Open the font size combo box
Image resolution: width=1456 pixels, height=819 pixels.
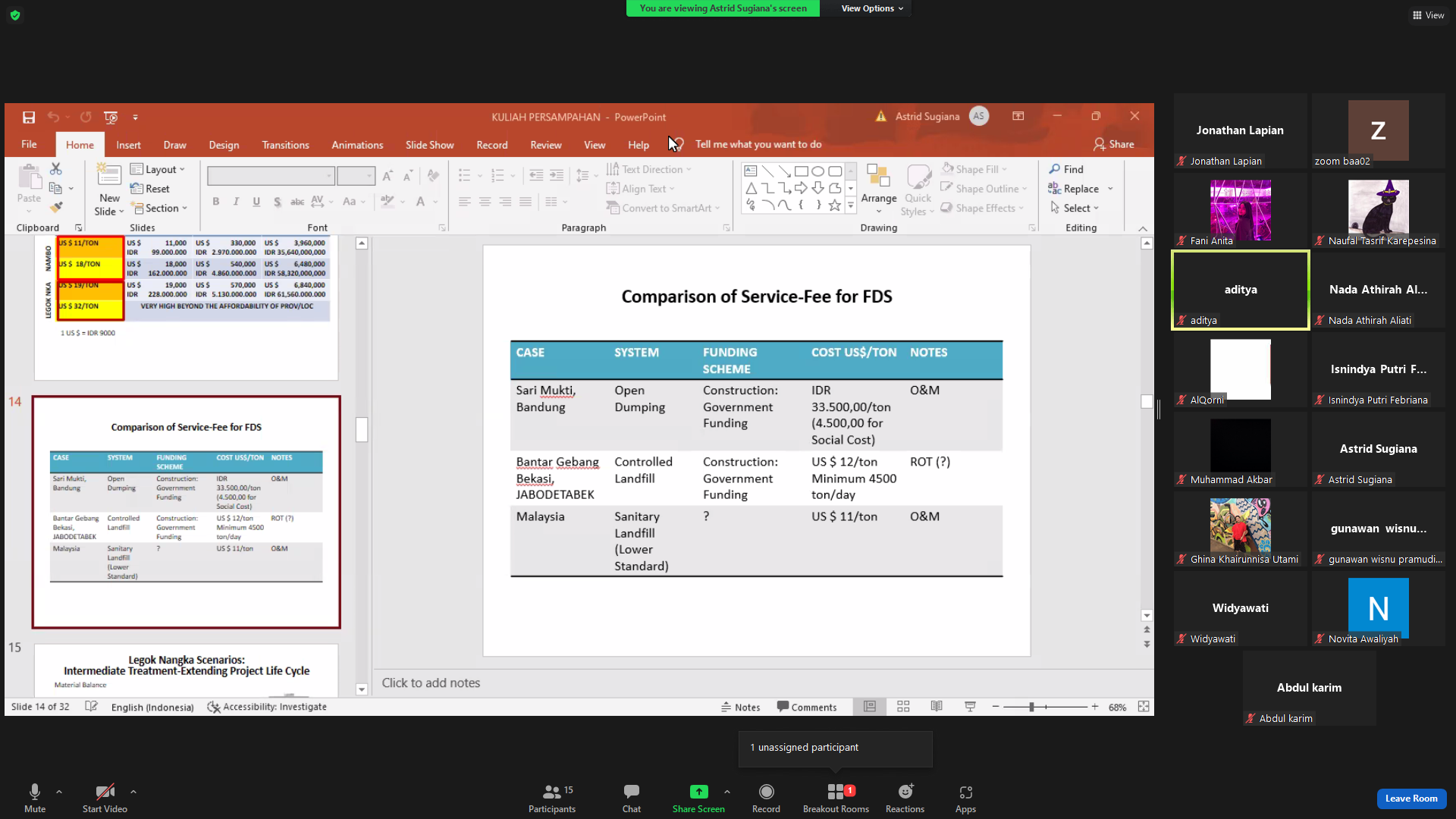356,176
